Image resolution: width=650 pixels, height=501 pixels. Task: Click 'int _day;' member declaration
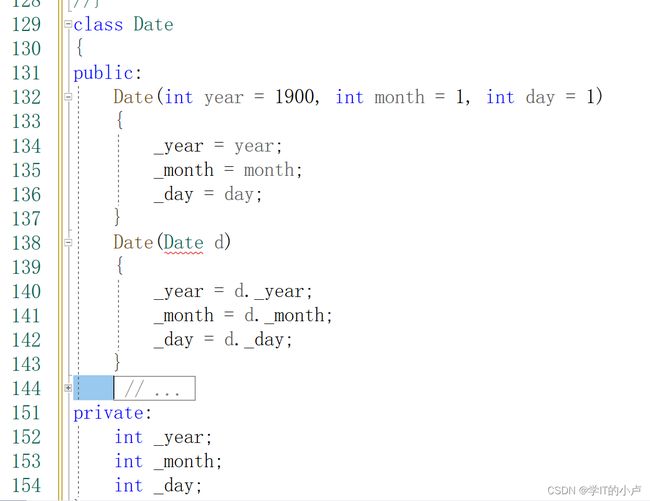(158, 486)
